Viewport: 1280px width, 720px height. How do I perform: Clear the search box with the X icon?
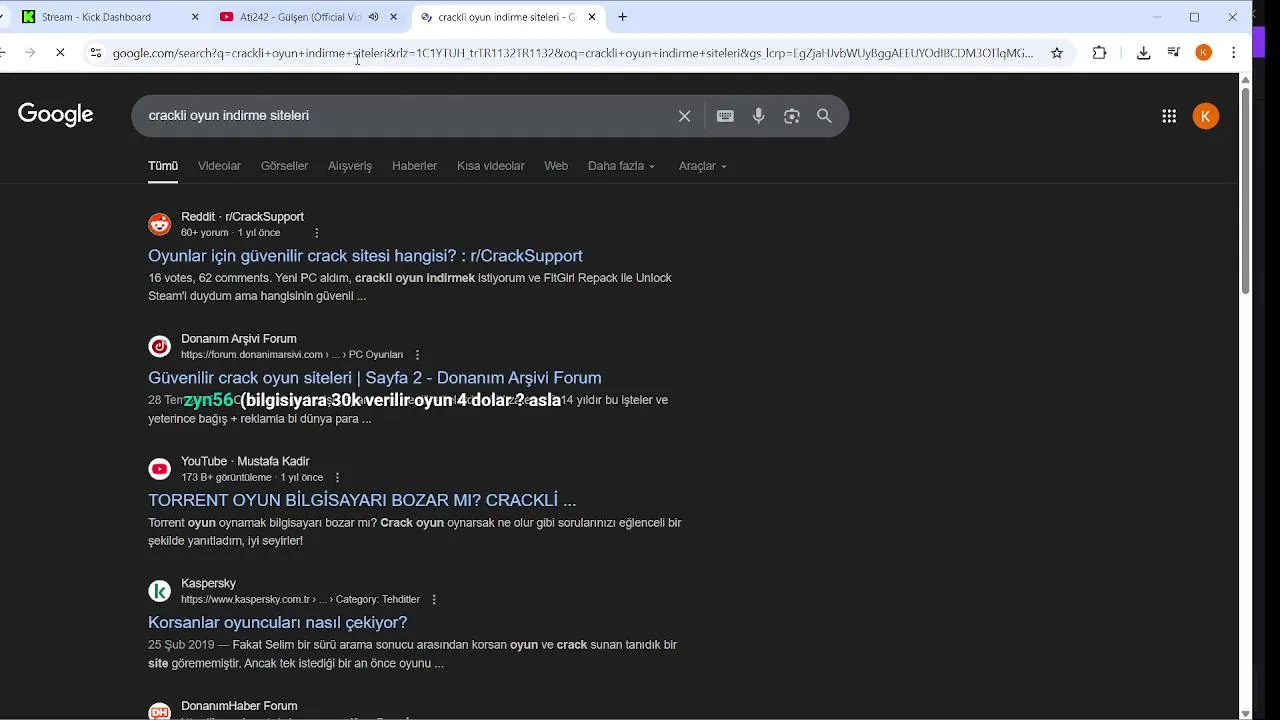[x=684, y=116]
